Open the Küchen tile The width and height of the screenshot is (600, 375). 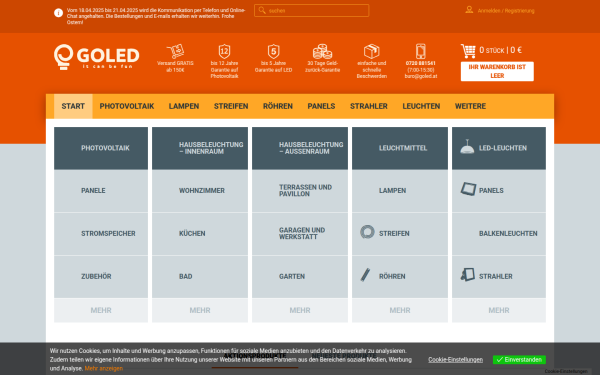point(200,233)
